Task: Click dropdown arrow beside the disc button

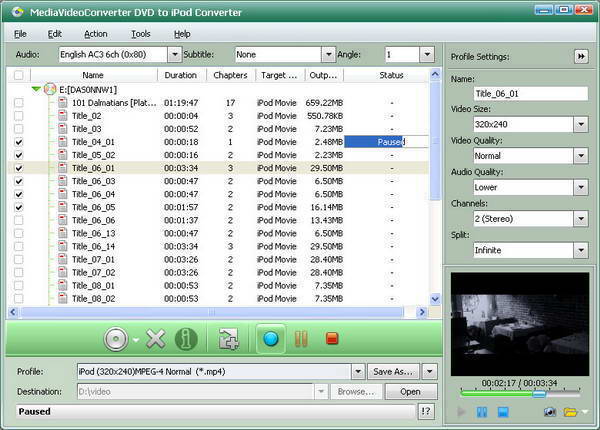Action: 135,339
